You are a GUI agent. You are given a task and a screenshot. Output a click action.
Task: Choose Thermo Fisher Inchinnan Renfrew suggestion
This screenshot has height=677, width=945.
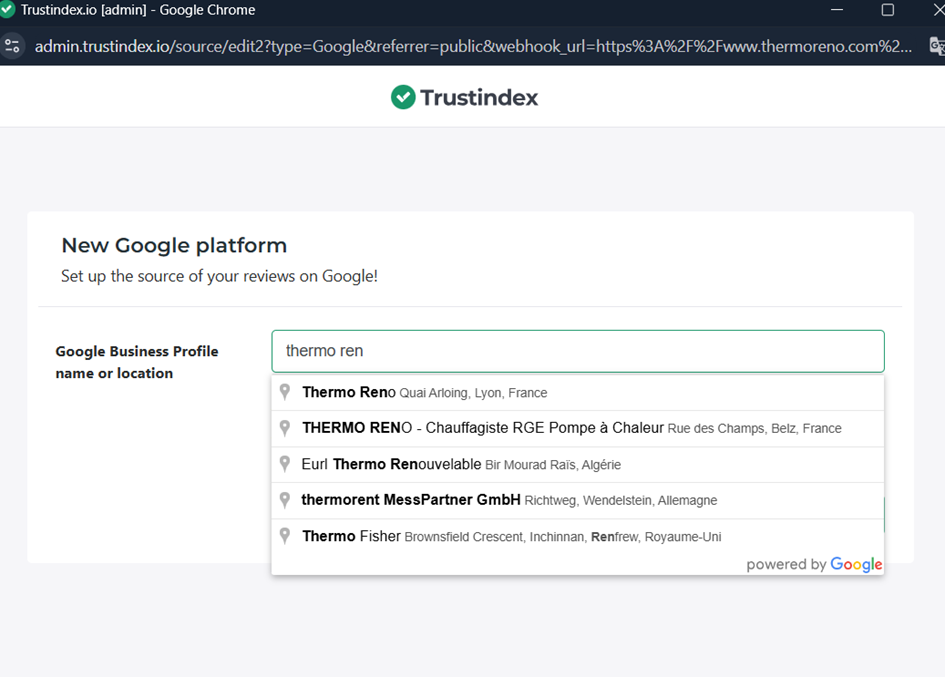click(577, 536)
